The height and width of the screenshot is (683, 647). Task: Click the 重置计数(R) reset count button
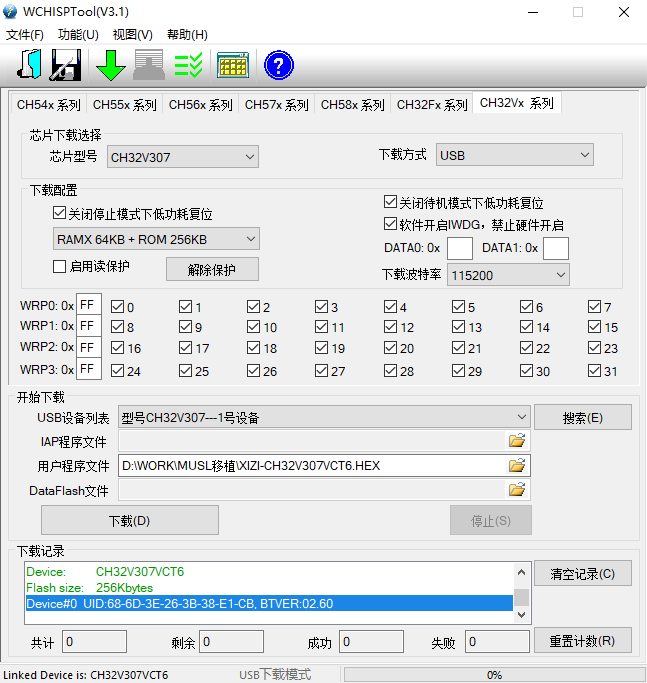(583, 640)
